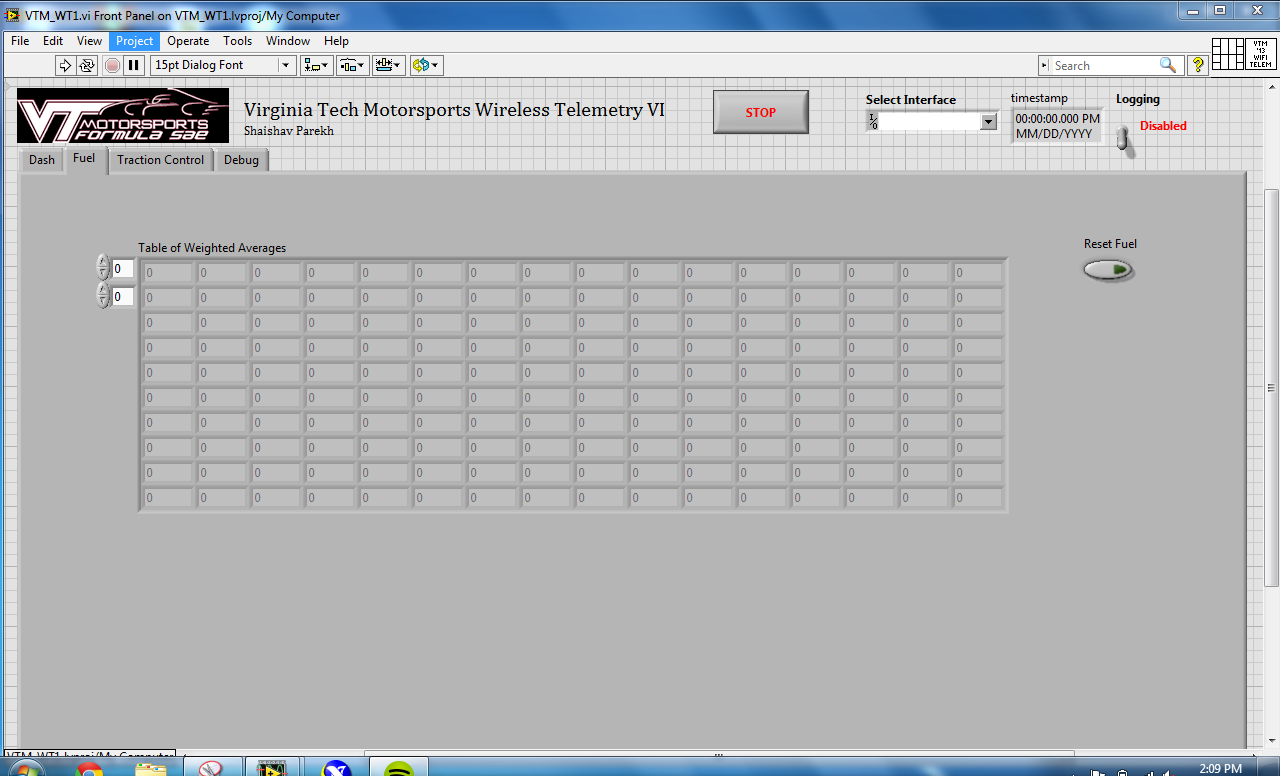Open the View menu

pyautogui.click(x=90, y=41)
